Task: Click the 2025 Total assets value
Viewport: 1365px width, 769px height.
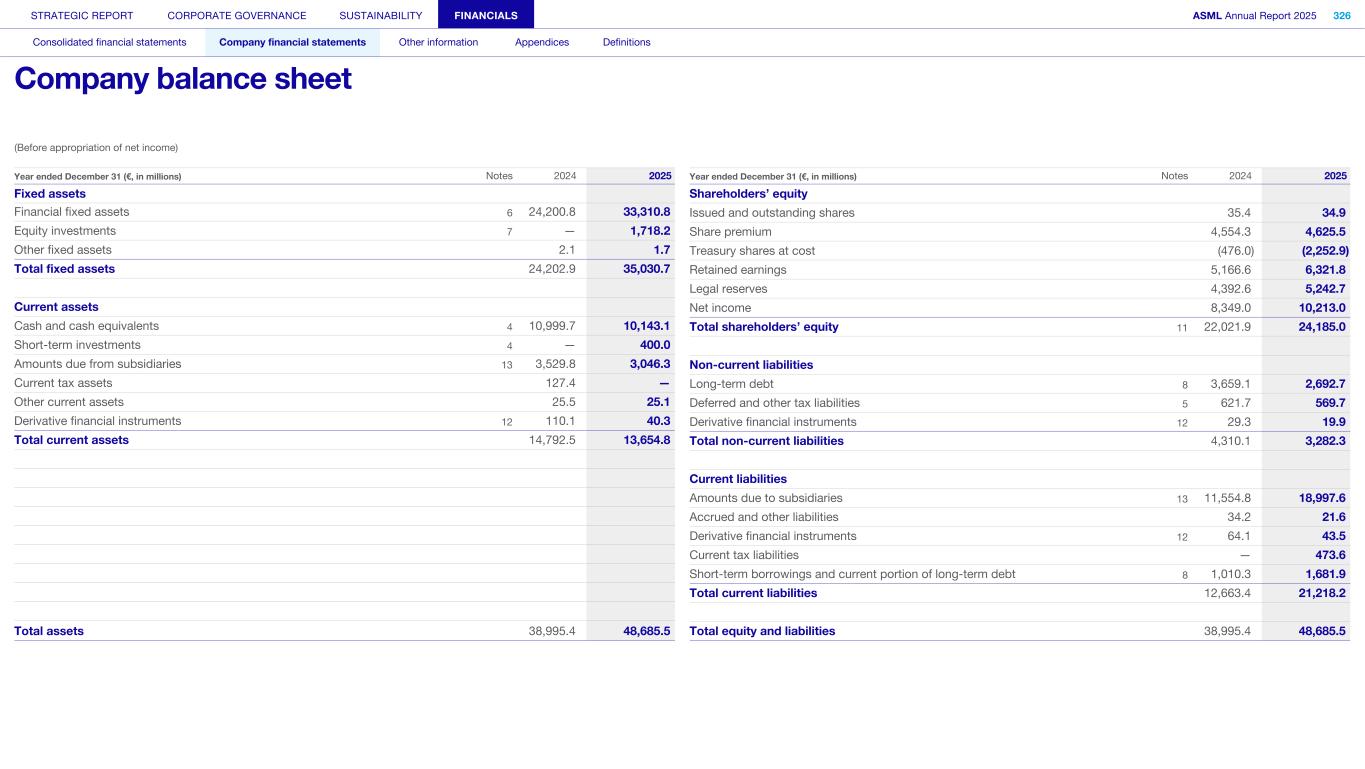Action: pos(647,631)
